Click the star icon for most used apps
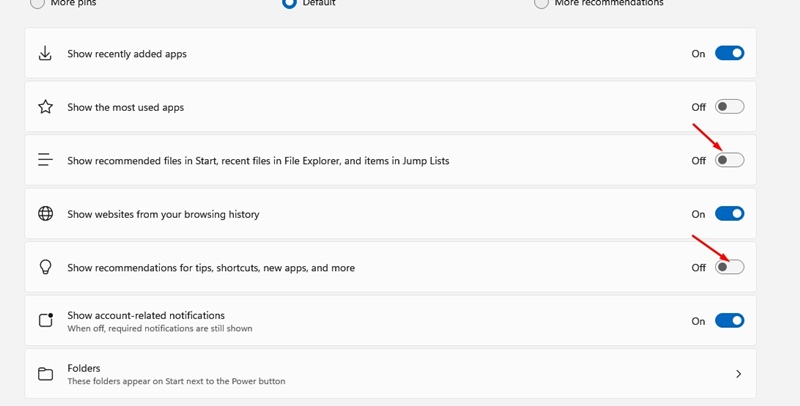The height and width of the screenshot is (406, 800). click(x=45, y=107)
